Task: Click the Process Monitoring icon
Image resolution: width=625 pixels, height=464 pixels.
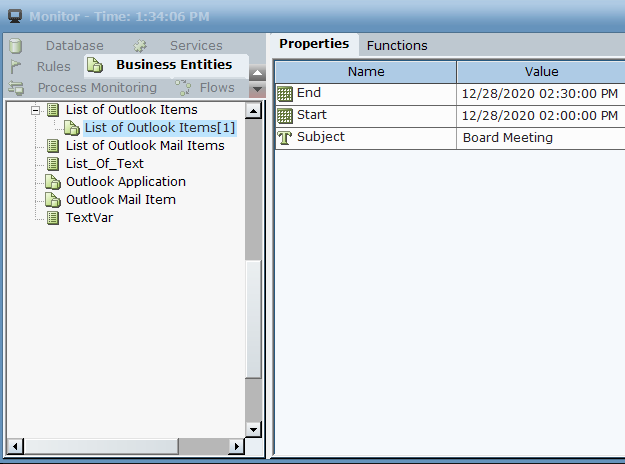Action: (x=16, y=88)
